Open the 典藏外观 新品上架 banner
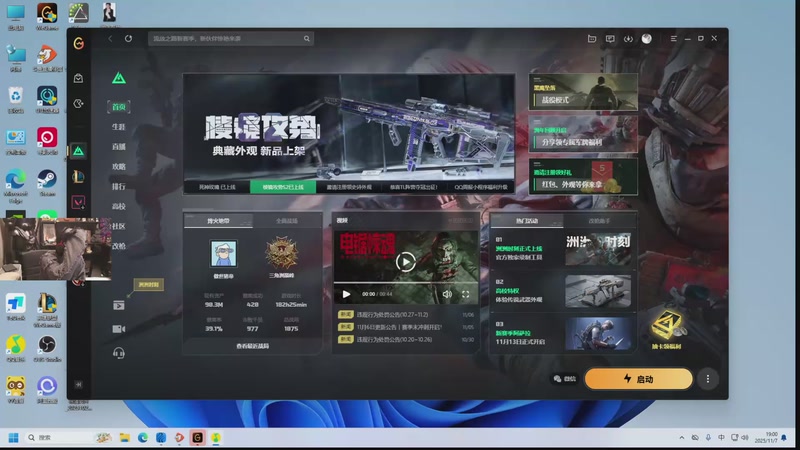 click(349, 127)
